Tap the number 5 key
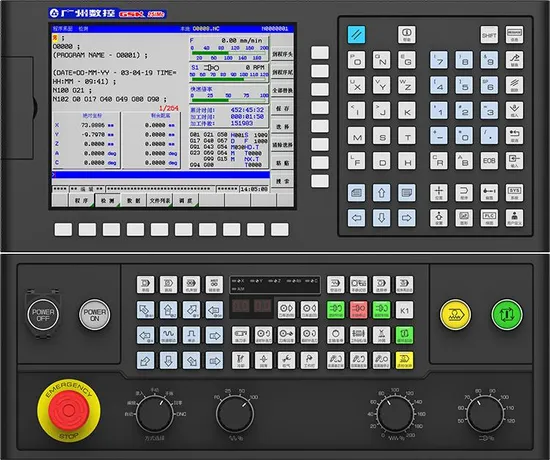The image size is (550, 460). 464,85
